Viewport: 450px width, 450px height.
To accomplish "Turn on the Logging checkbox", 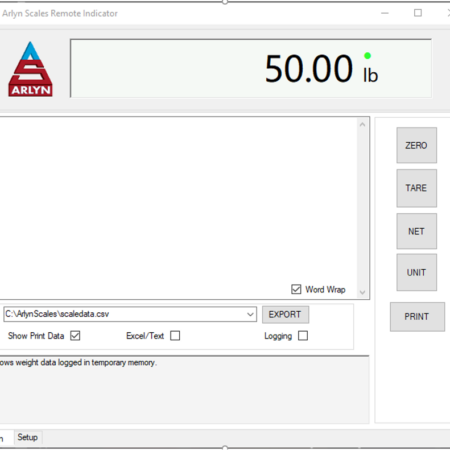I will coord(303,336).
